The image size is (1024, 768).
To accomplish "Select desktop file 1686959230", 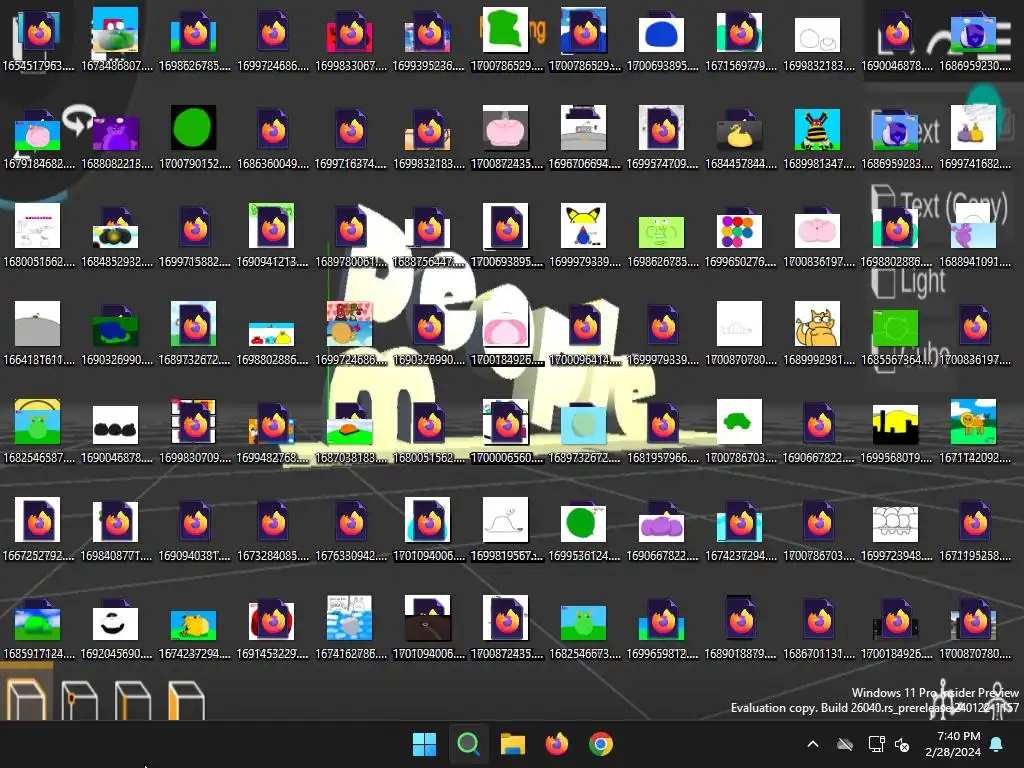I will pyautogui.click(x=974, y=39).
